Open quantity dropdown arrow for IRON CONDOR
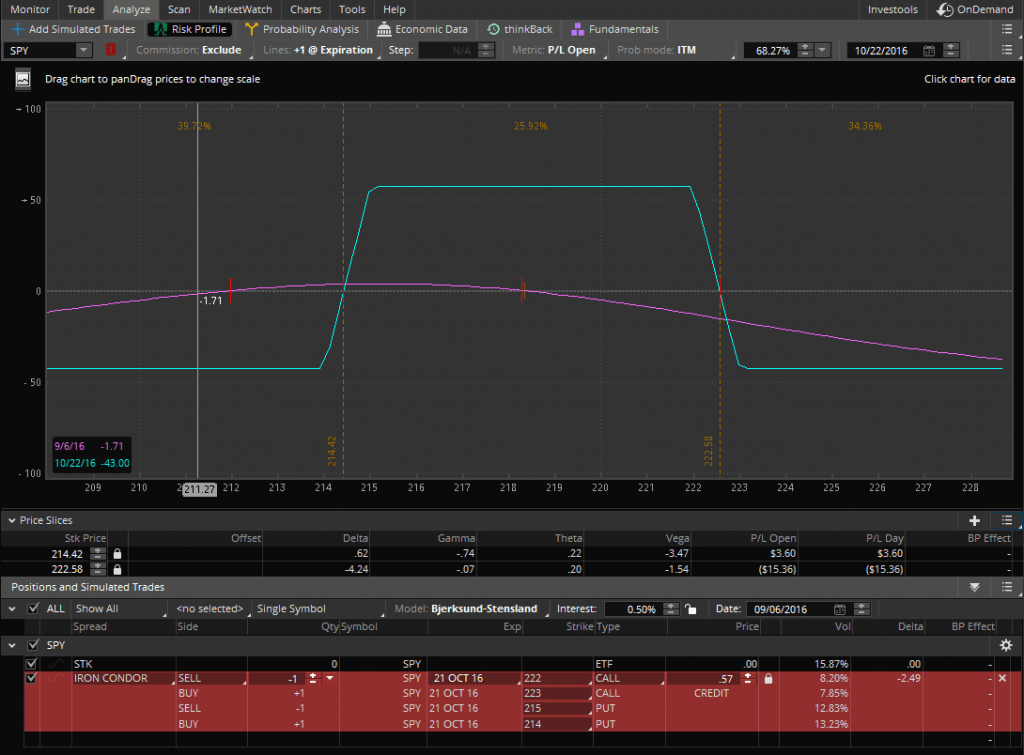The image size is (1024, 755). 330,679
